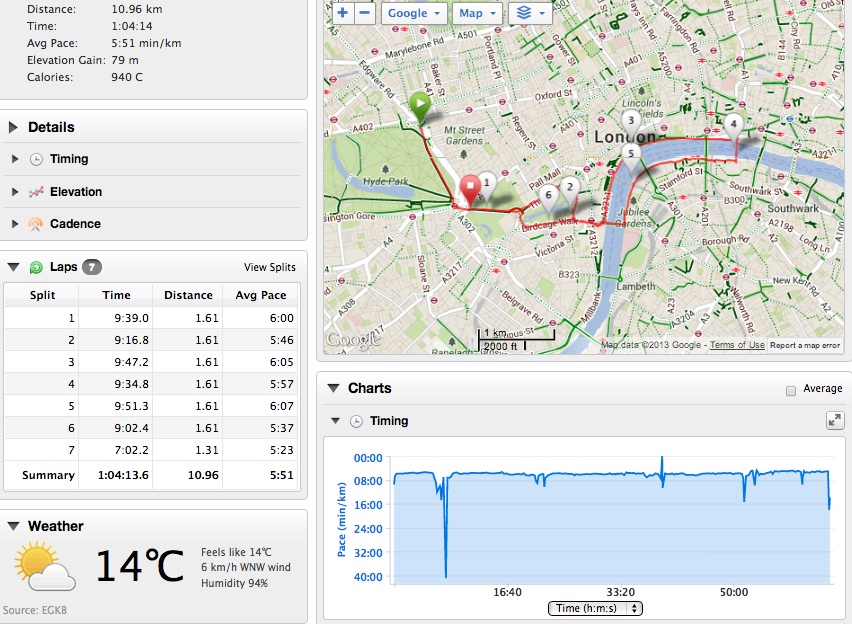This screenshot has width=852, height=624.
Task: Collapse the Weather panel triangle
Action: tap(12, 526)
